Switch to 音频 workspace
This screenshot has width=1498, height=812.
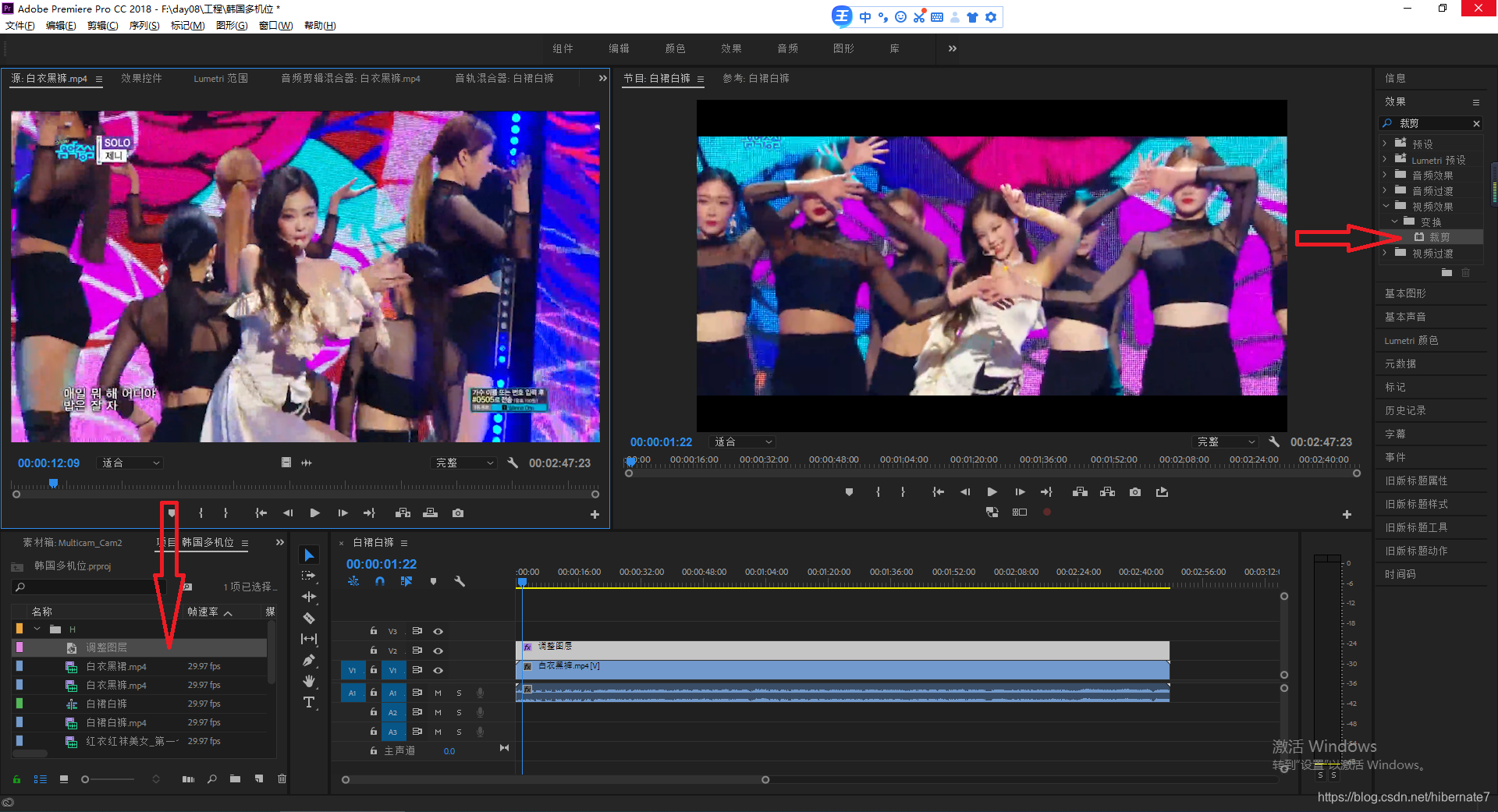(x=787, y=48)
